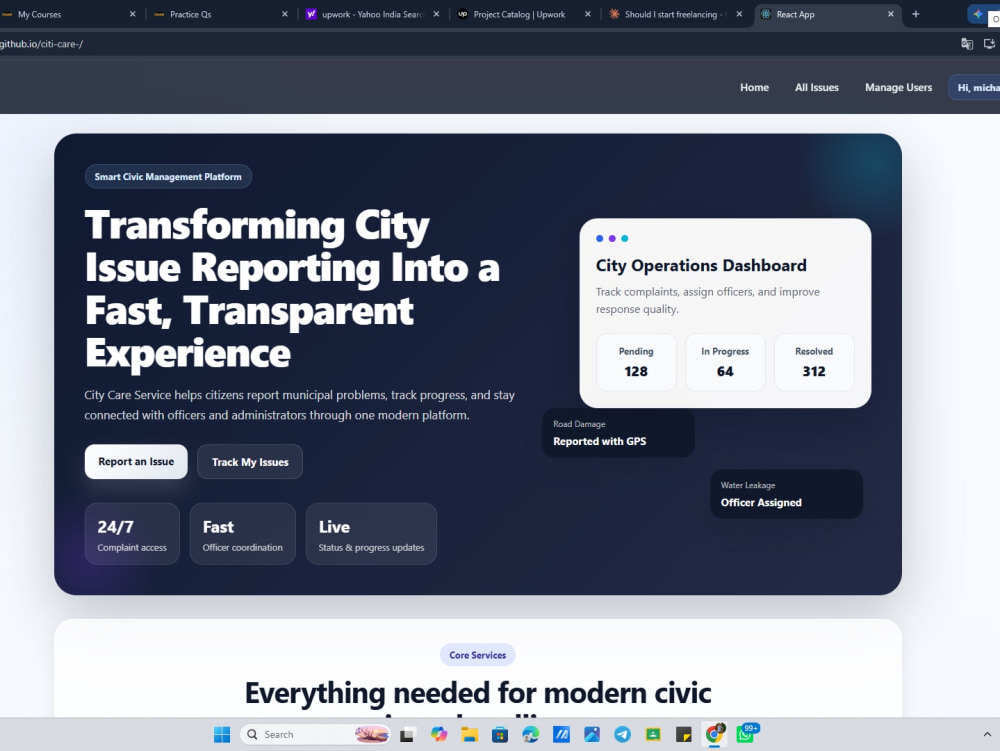Click the Water Leakage Officer Assigned card
The image size is (1000, 751).
786,494
